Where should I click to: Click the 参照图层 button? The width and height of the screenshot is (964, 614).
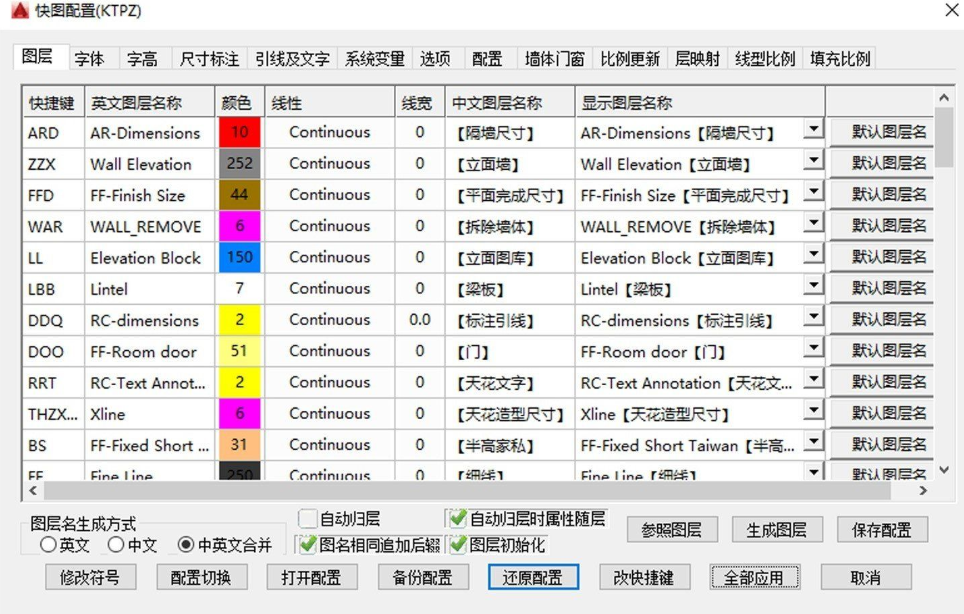[672, 532]
